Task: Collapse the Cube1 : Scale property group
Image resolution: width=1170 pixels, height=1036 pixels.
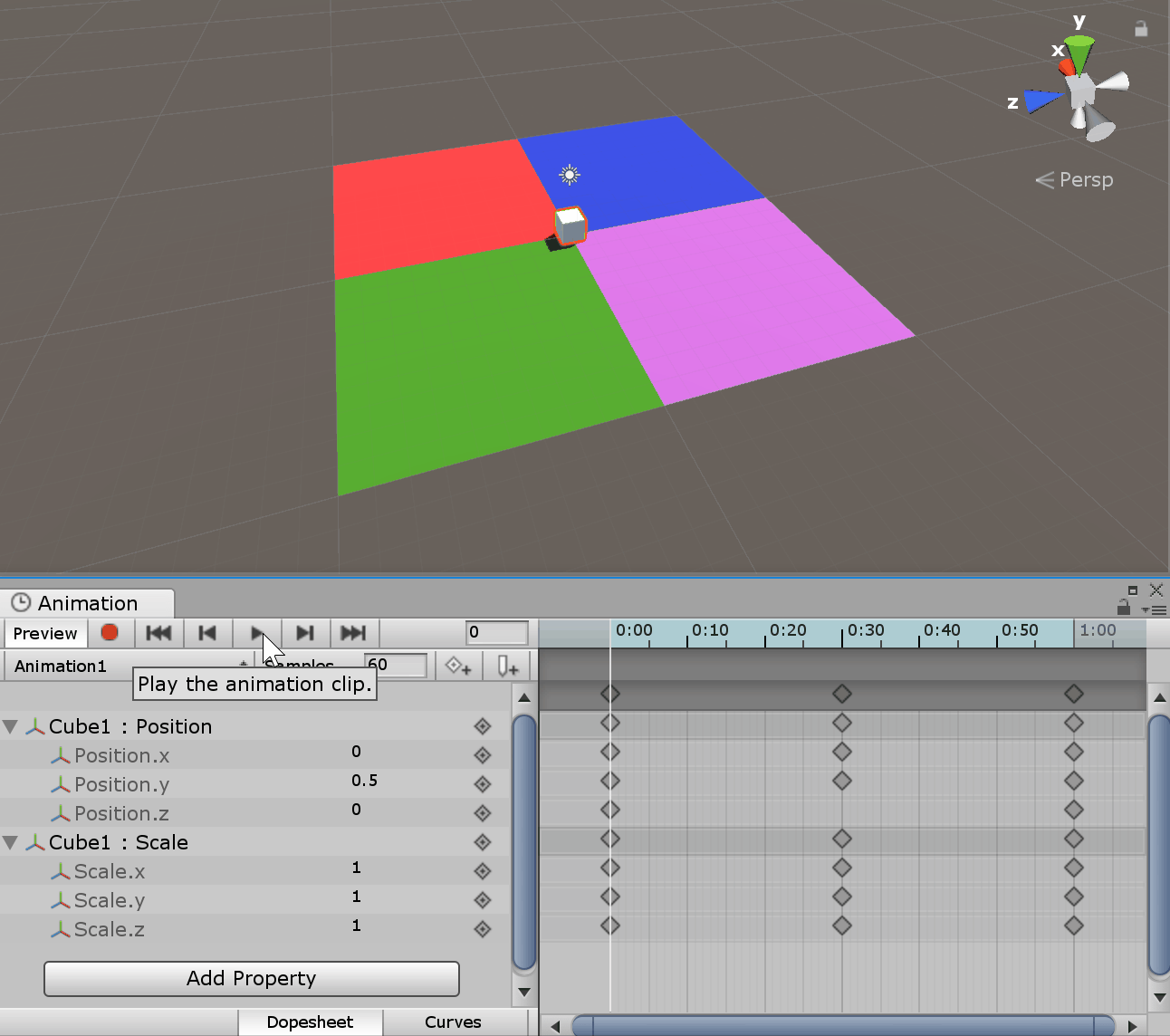Action: 11,842
